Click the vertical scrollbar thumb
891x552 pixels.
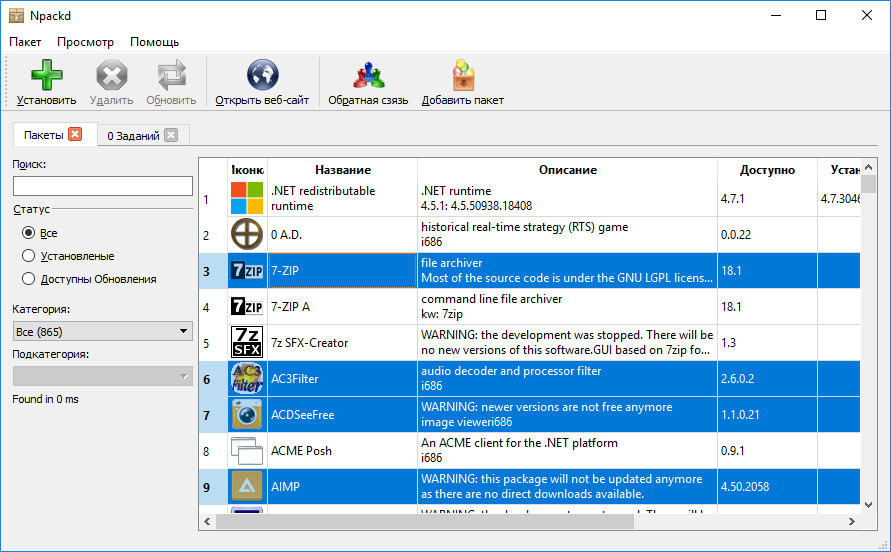(x=868, y=184)
